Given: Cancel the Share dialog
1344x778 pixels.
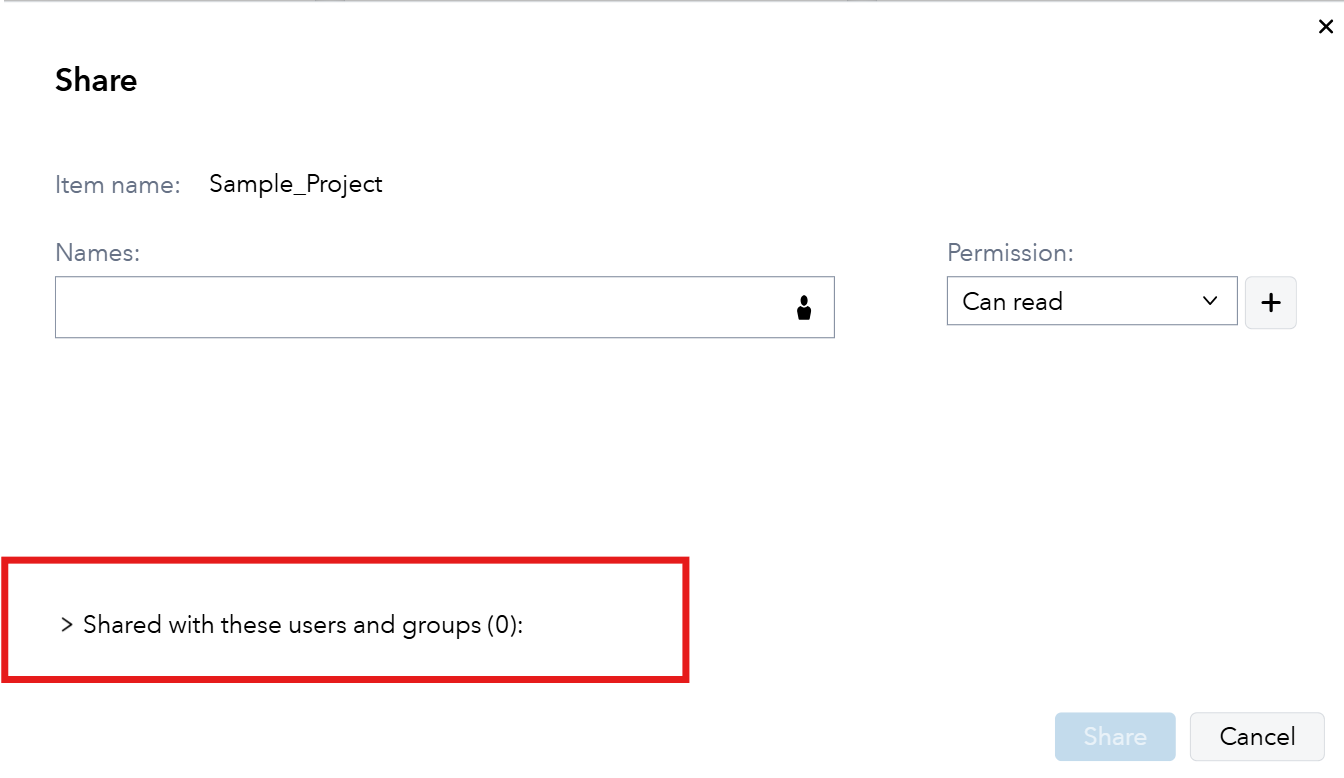Looking at the screenshot, I should pos(1257,737).
